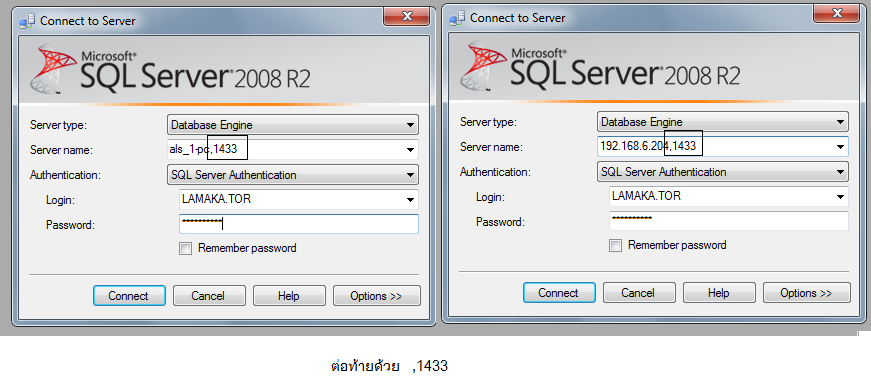Expand Options >> in the als_1-pc dialog
Viewport: 871px width, 391px height.
pos(377,296)
